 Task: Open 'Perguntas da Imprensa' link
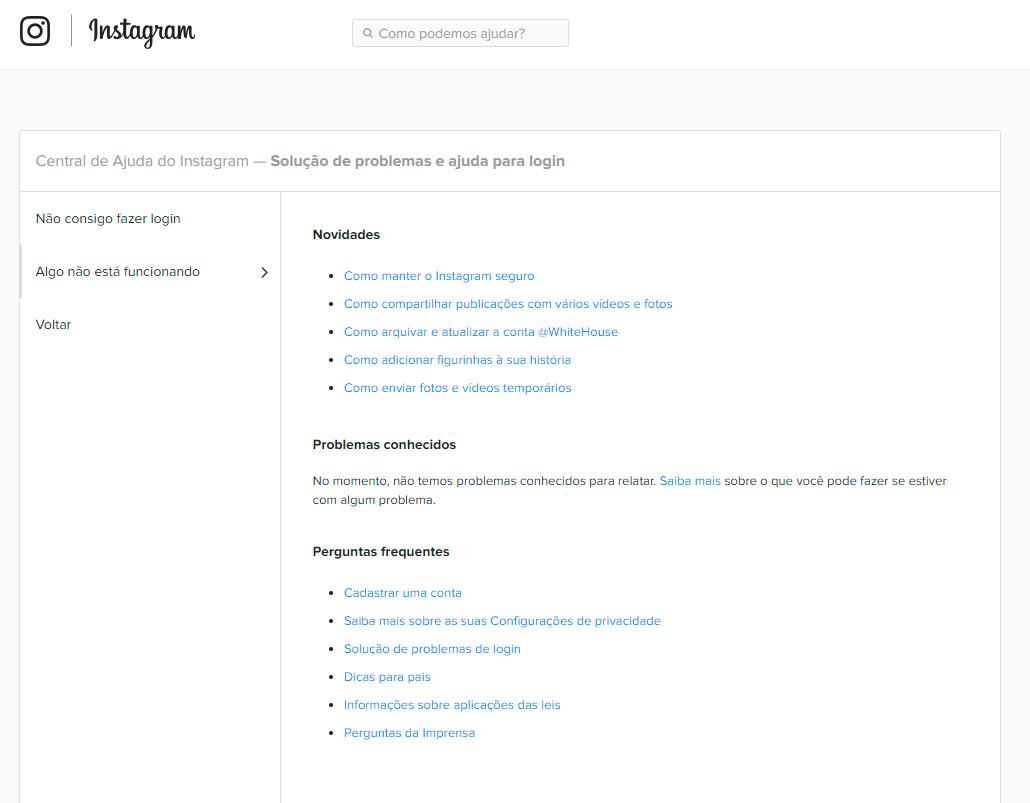tap(409, 733)
